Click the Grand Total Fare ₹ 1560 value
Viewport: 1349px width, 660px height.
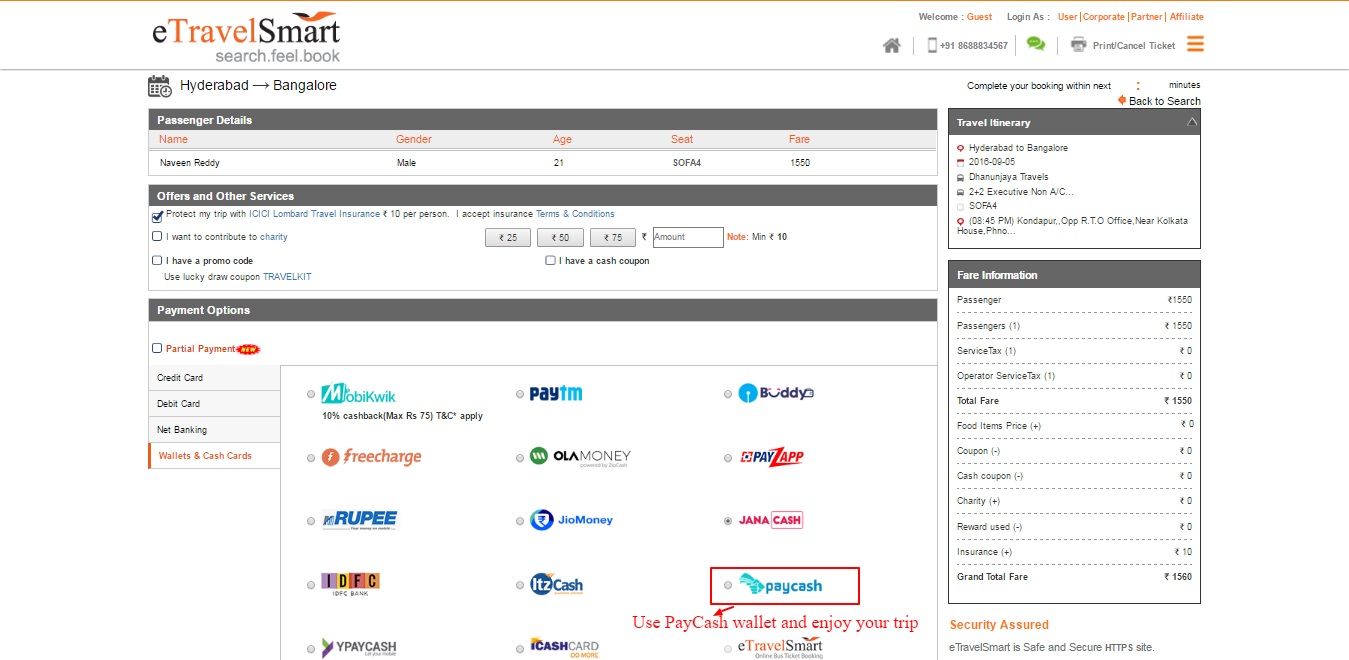click(1178, 577)
